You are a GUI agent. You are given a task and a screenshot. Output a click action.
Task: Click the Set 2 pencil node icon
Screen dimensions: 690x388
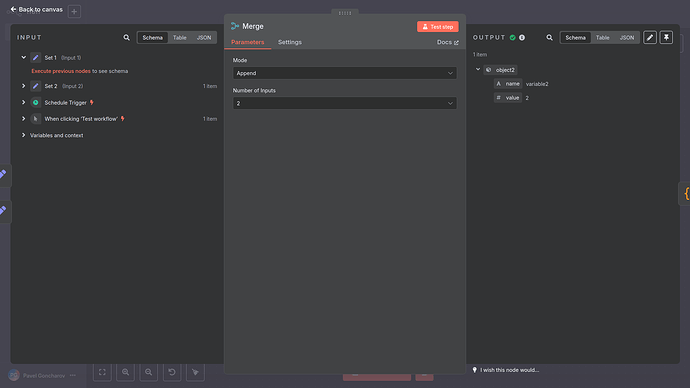point(36,86)
